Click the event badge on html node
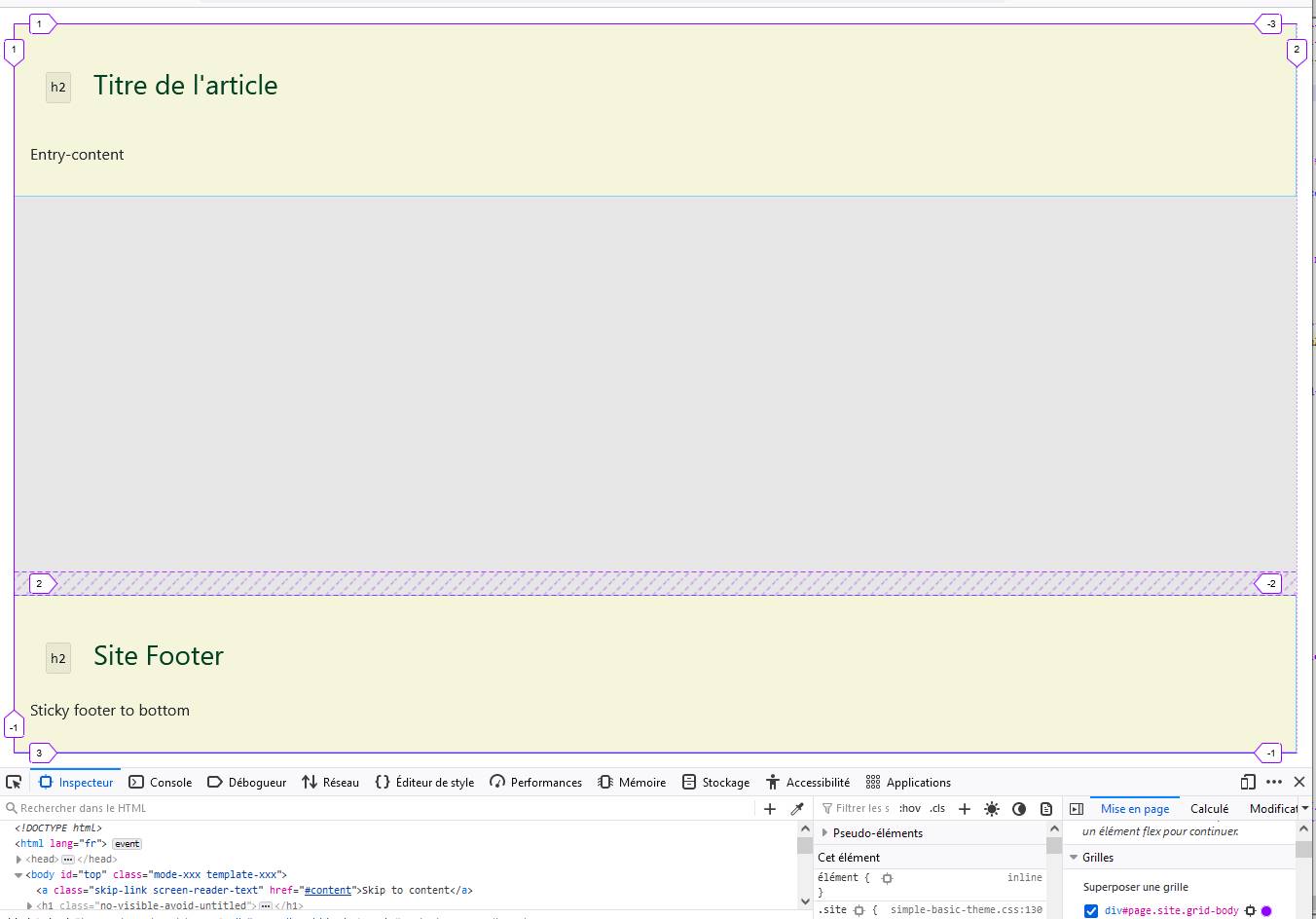The image size is (1316, 919). (128, 844)
